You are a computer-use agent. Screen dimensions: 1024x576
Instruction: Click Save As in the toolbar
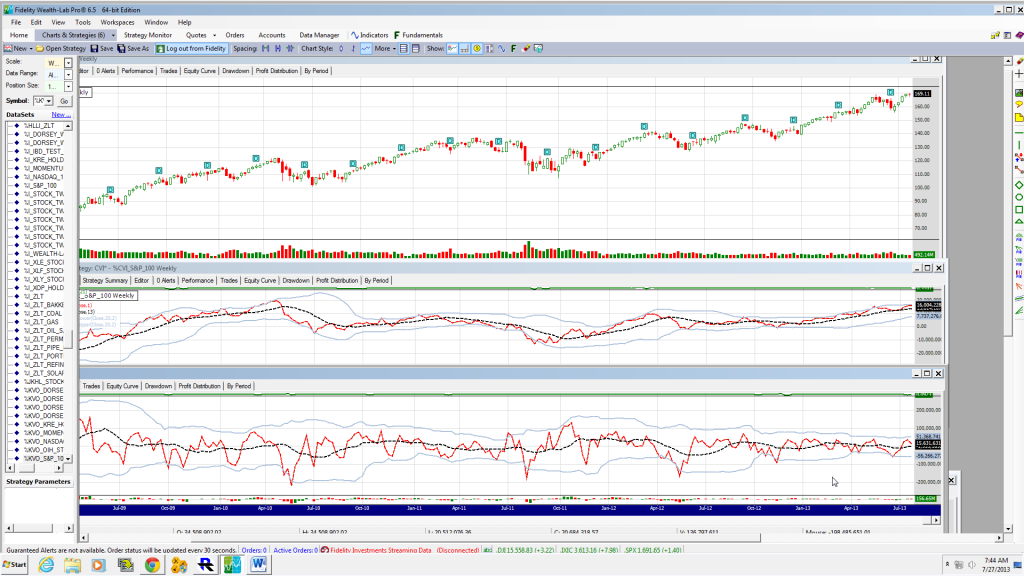point(133,48)
